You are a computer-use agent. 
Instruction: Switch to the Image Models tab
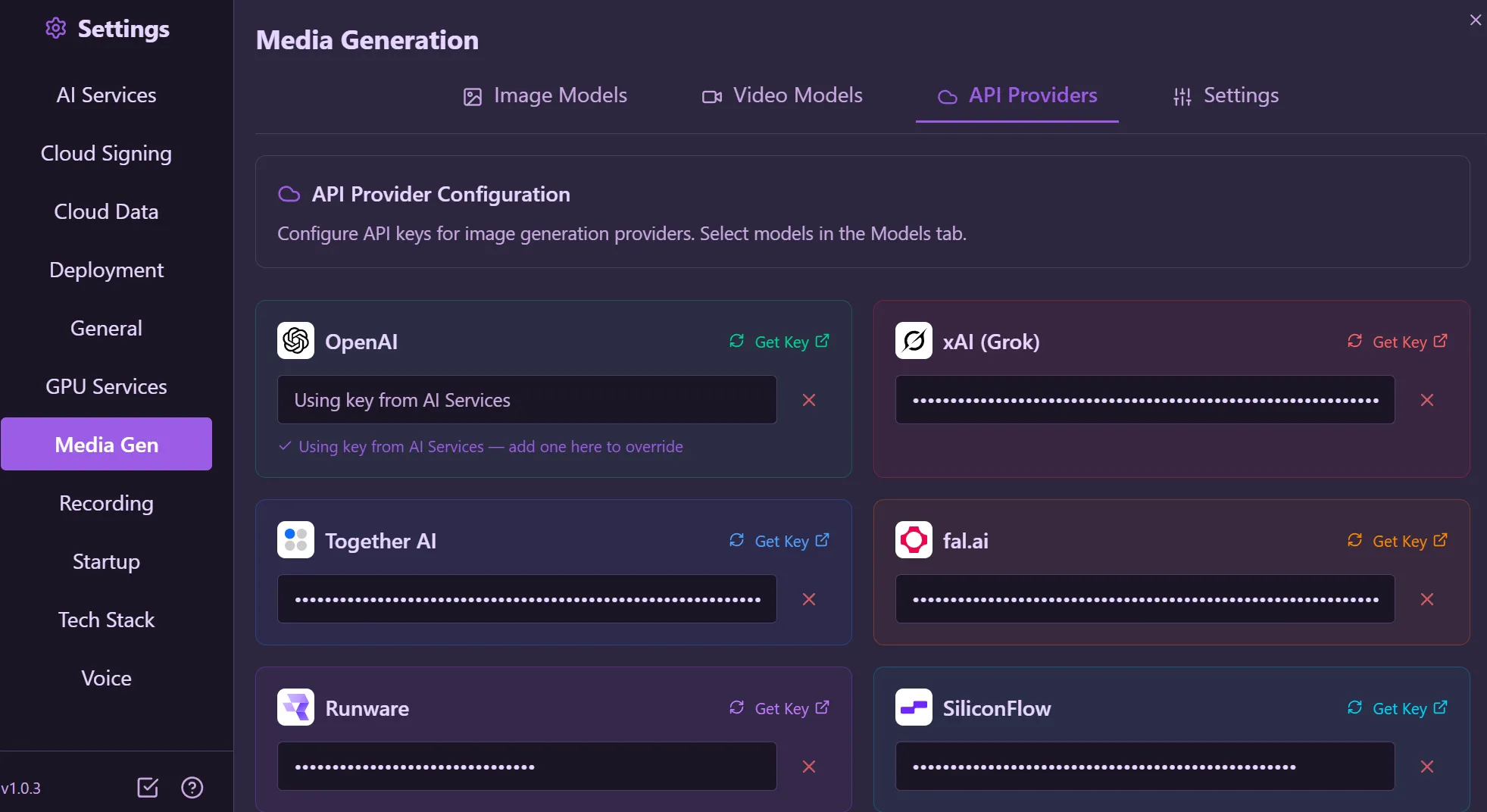(545, 95)
